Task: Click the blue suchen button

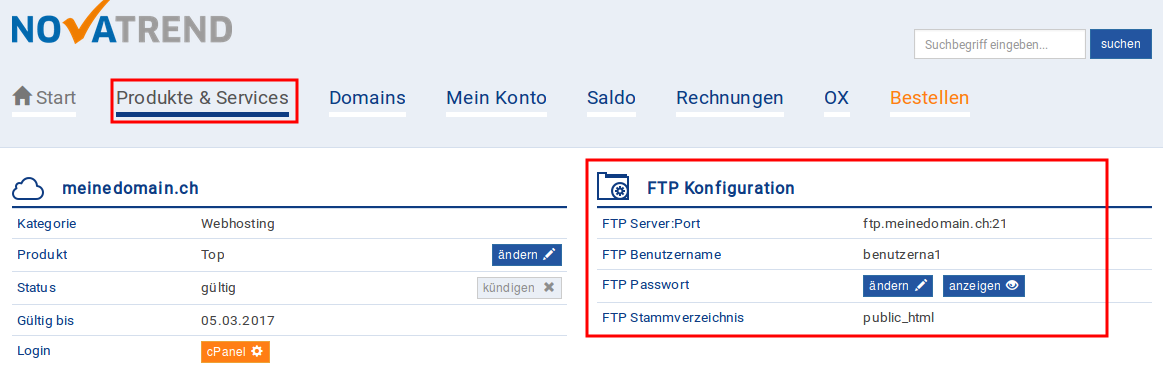Action: (x=1121, y=44)
